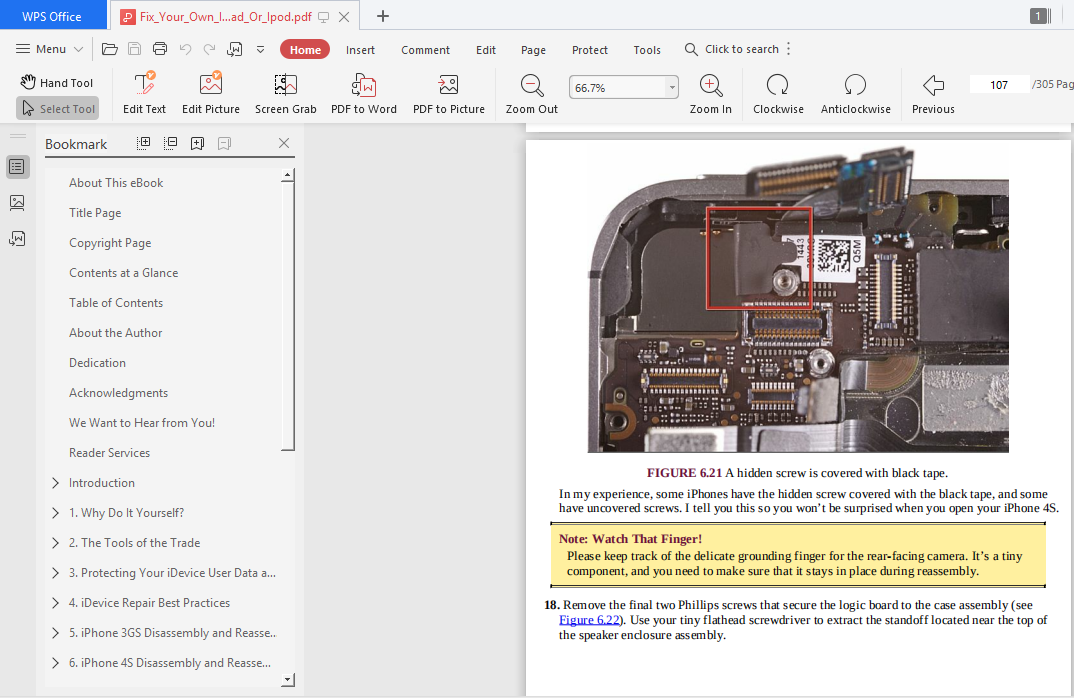Add a new bookmark icon
The height and width of the screenshot is (698, 1074).
tap(197, 143)
